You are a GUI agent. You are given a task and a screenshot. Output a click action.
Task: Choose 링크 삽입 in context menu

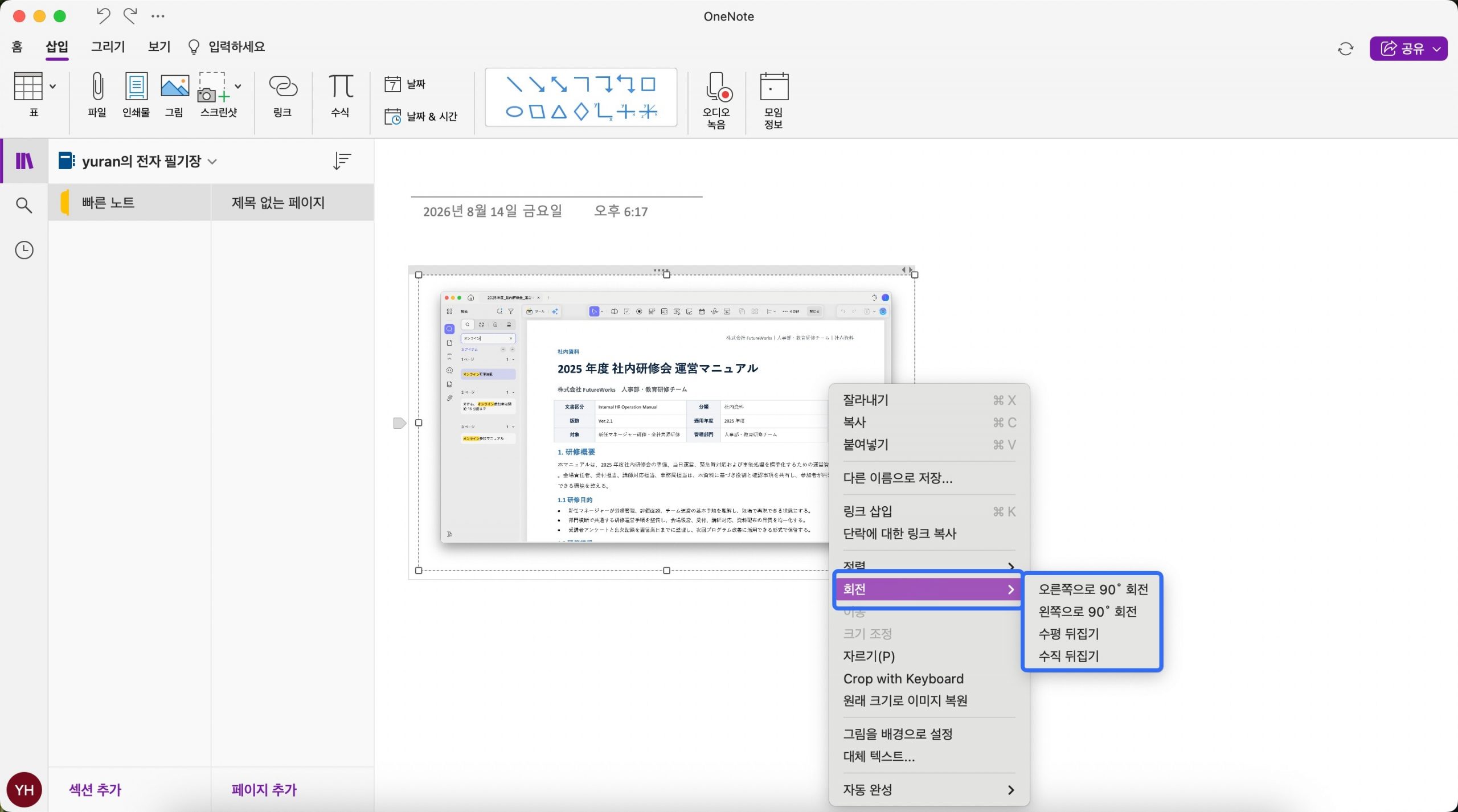tap(929, 511)
